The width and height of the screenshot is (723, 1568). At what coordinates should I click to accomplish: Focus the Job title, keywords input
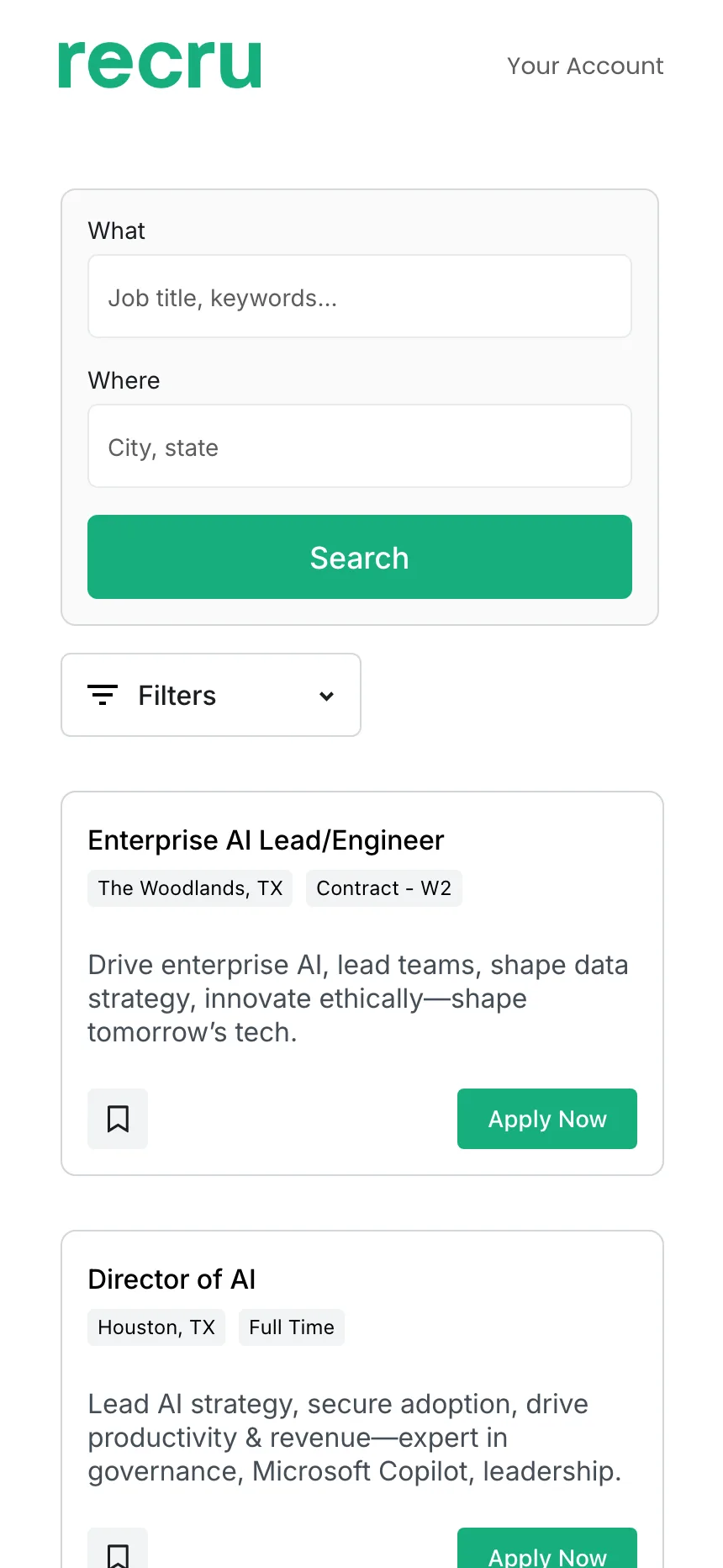[360, 297]
